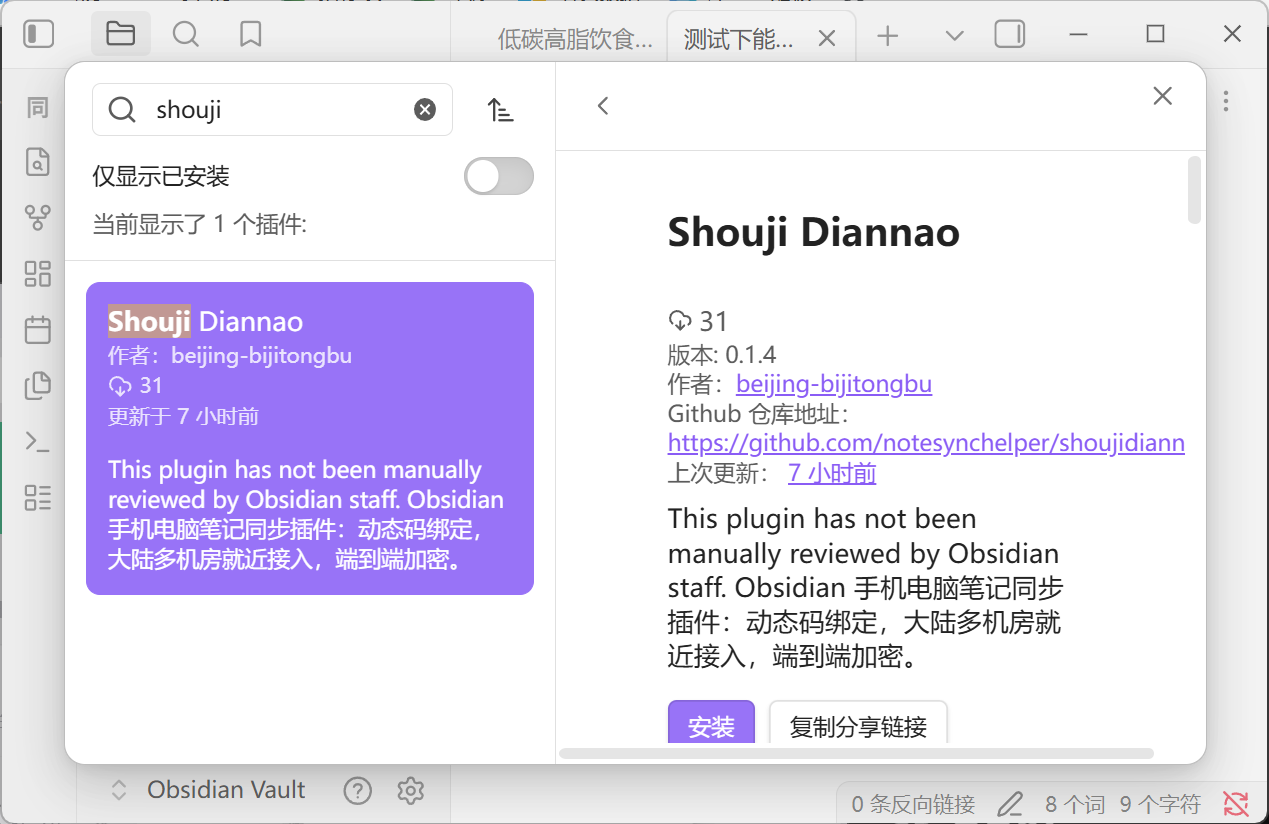Open the settings gear near vault name
Image resolution: width=1269 pixels, height=824 pixels.
[x=410, y=791]
